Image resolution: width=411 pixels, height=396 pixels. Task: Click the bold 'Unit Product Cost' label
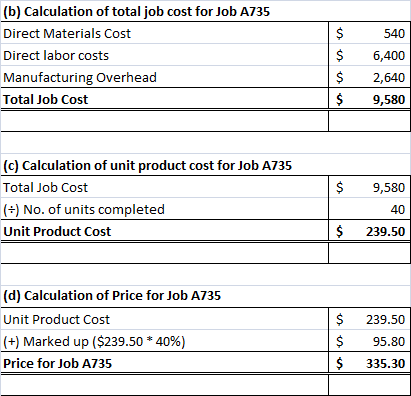(57, 232)
